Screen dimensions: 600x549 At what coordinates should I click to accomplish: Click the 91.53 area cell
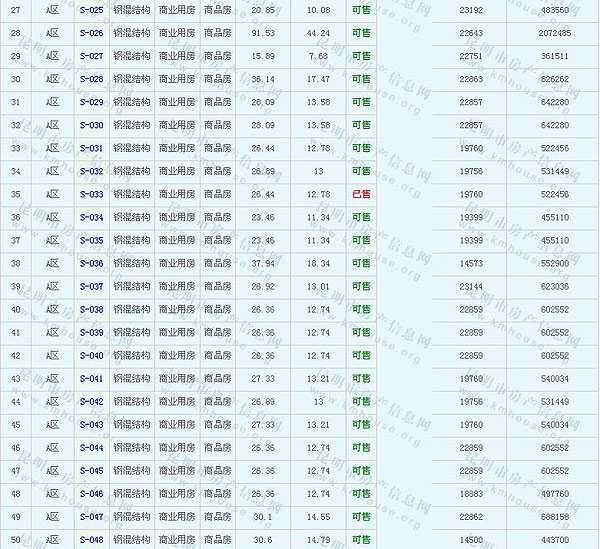(x=264, y=33)
